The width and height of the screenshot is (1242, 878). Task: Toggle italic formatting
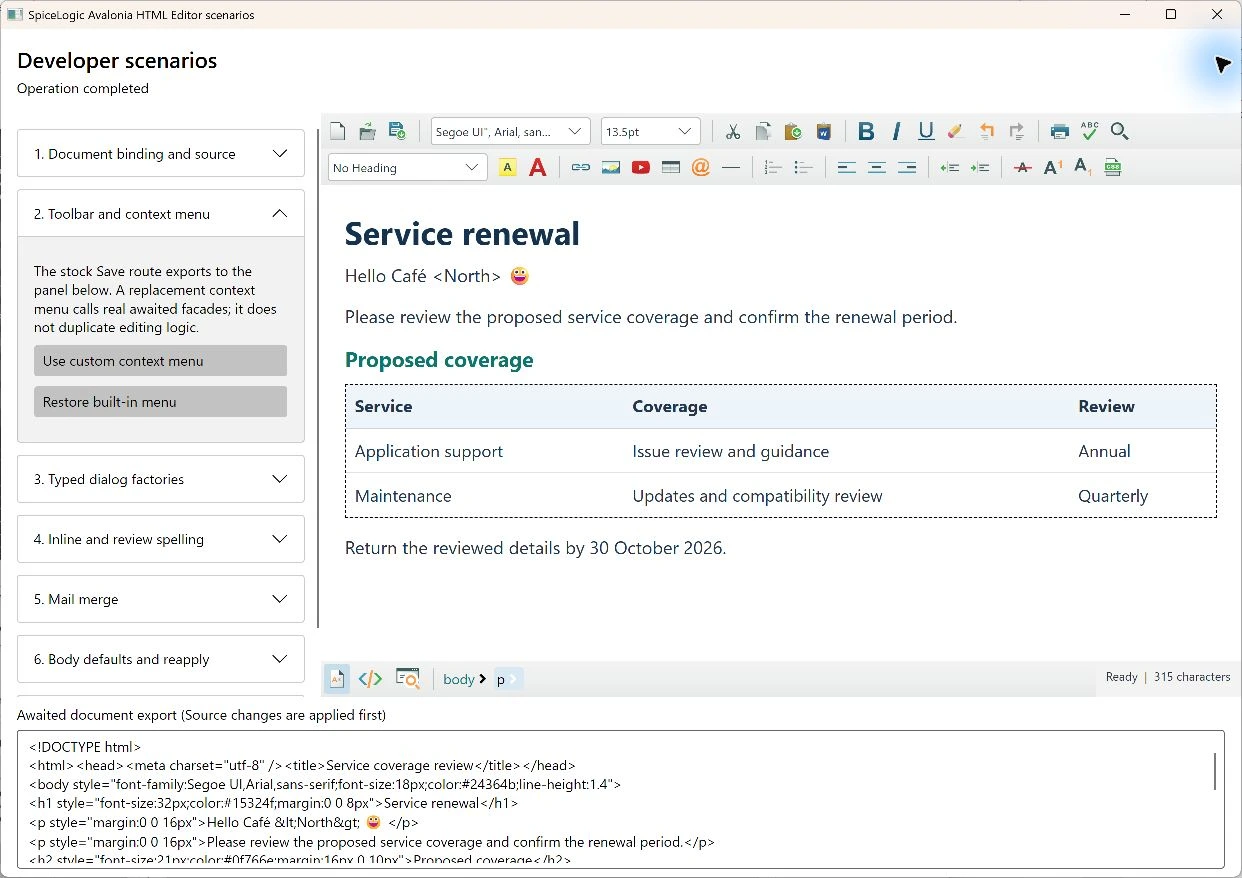pos(896,131)
